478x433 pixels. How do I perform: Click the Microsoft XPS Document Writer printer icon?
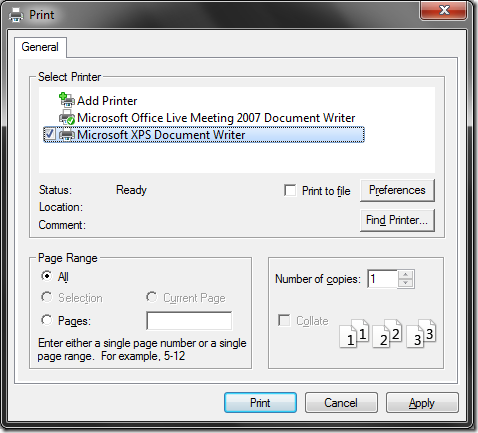[67, 134]
